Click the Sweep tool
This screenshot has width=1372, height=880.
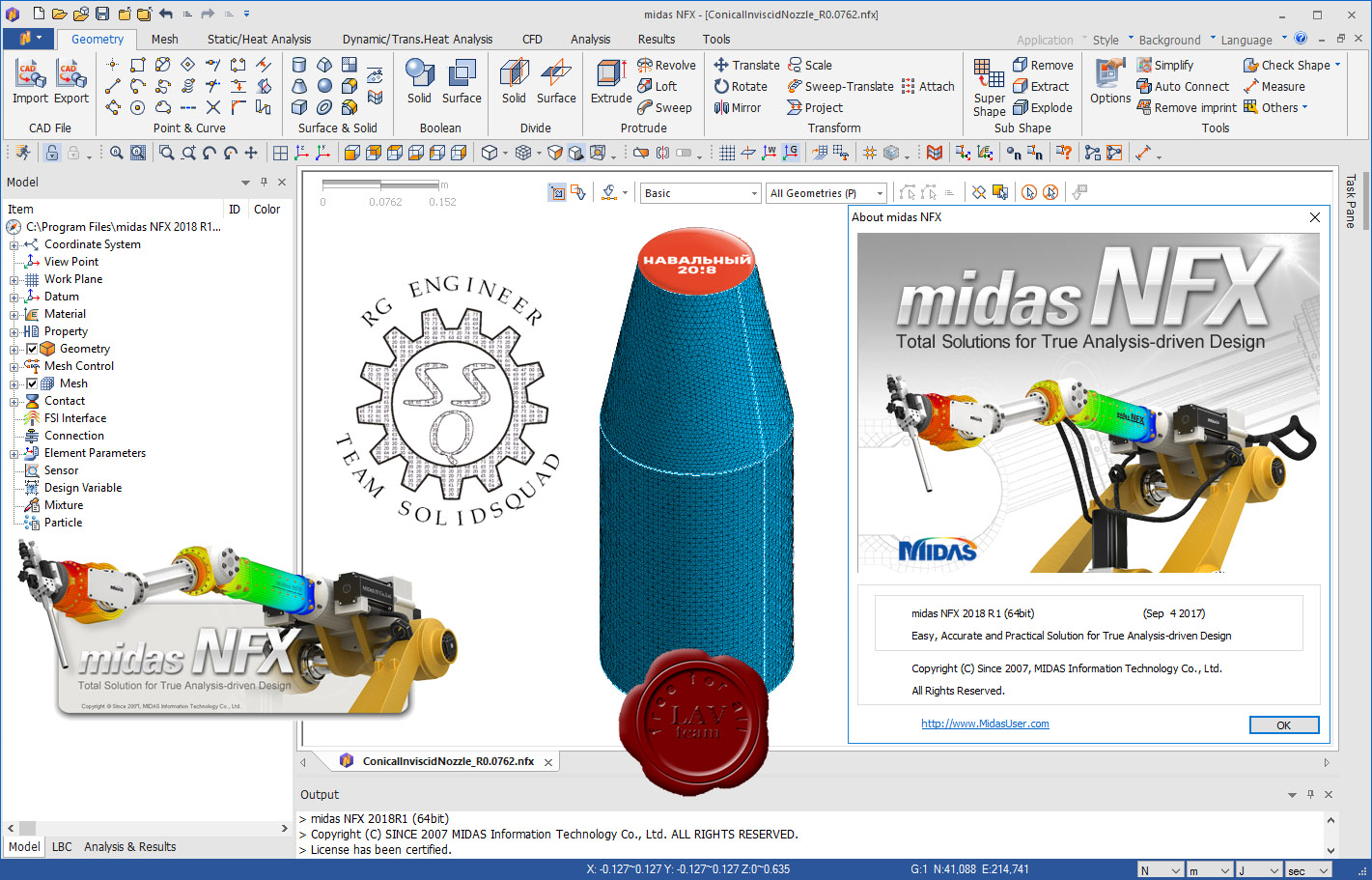[664, 107]
